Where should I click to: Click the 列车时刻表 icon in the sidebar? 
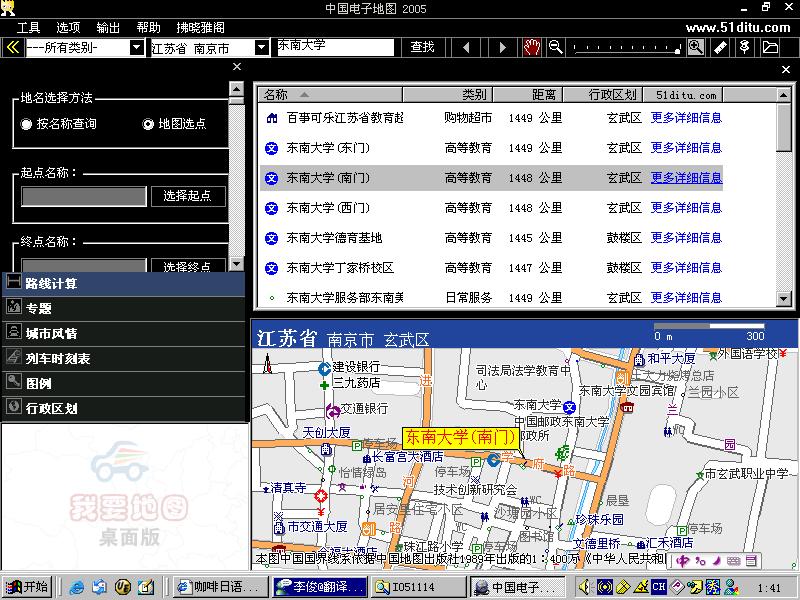point(14,357)
